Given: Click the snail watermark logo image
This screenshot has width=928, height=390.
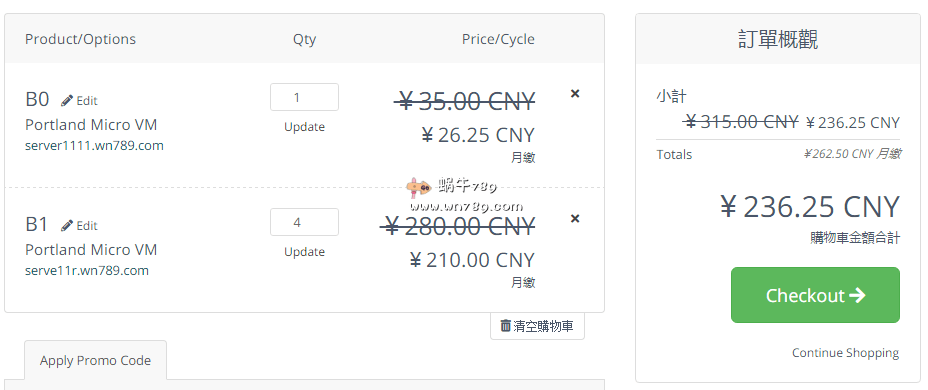Looking at the screenshot, I should [x=419, y=188].
